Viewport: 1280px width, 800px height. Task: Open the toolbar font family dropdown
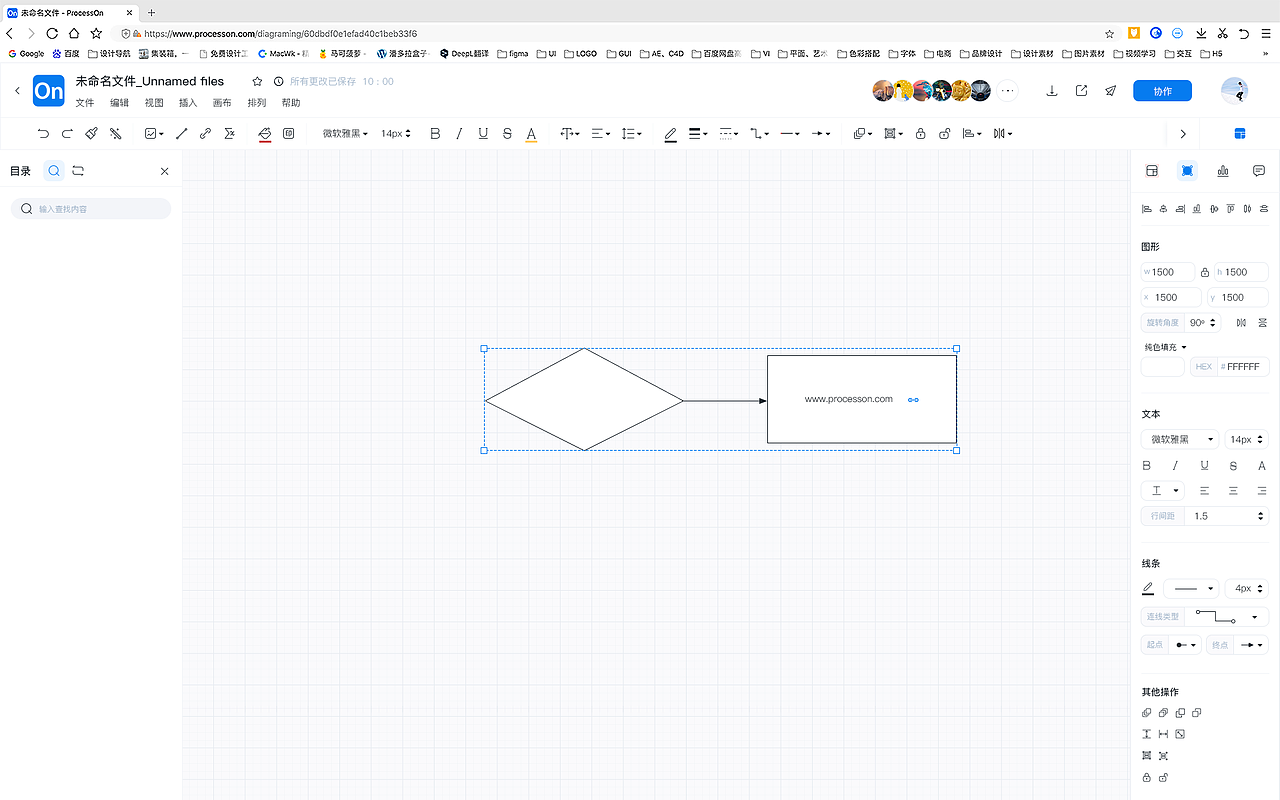tap(345, 133)
